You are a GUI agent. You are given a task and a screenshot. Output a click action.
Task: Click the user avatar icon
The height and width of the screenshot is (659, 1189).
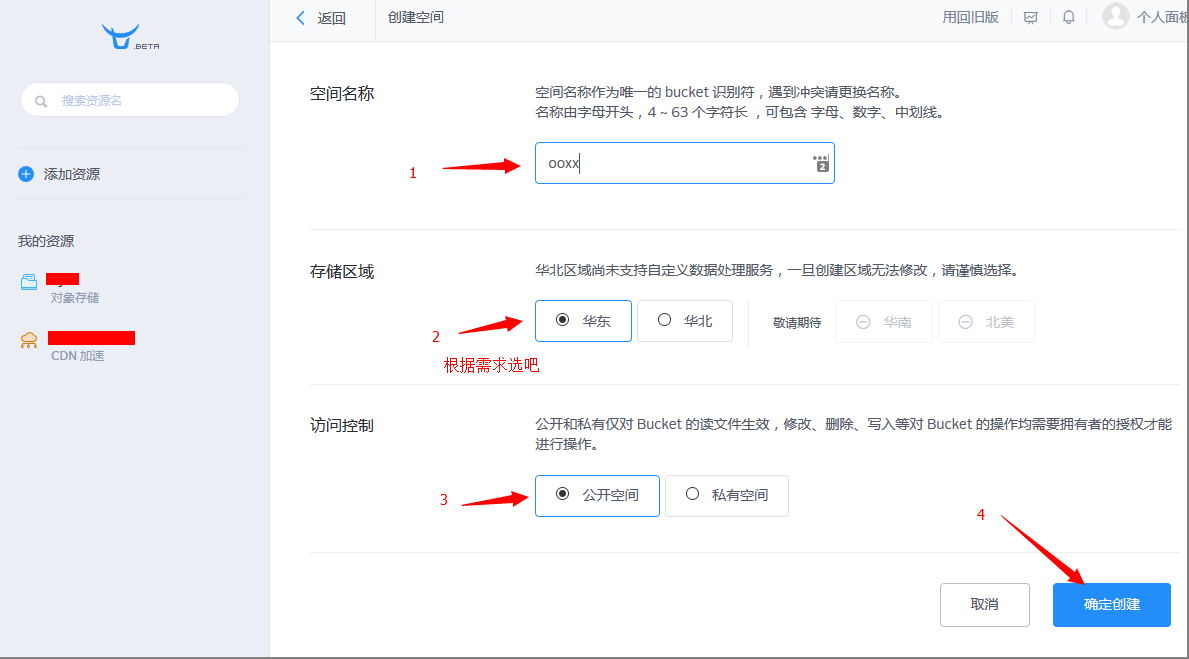tap(1115, 16)
